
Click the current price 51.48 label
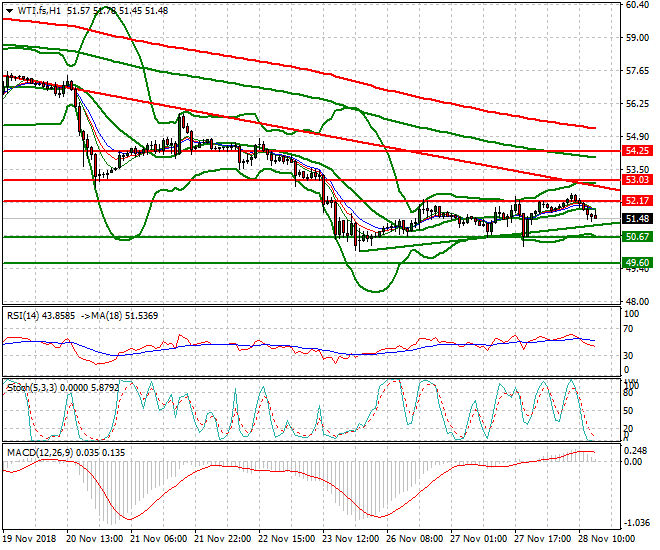click(x=637, y=218)
